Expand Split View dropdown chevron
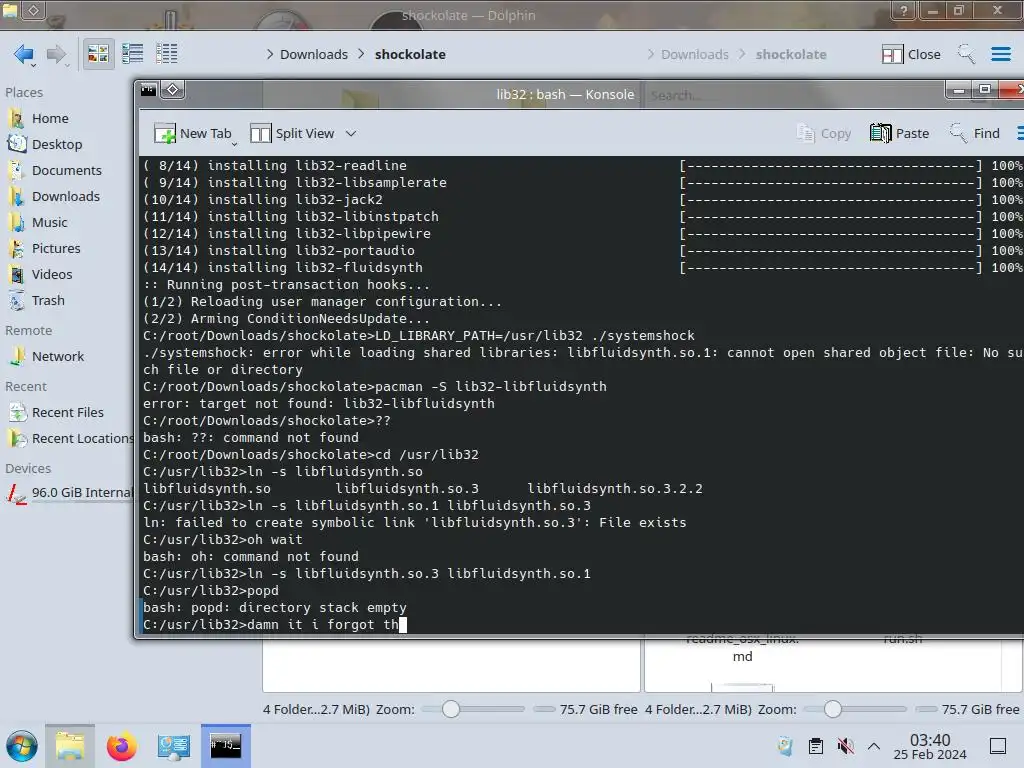This screenshot has height=768, width=1024. point(351,133)
